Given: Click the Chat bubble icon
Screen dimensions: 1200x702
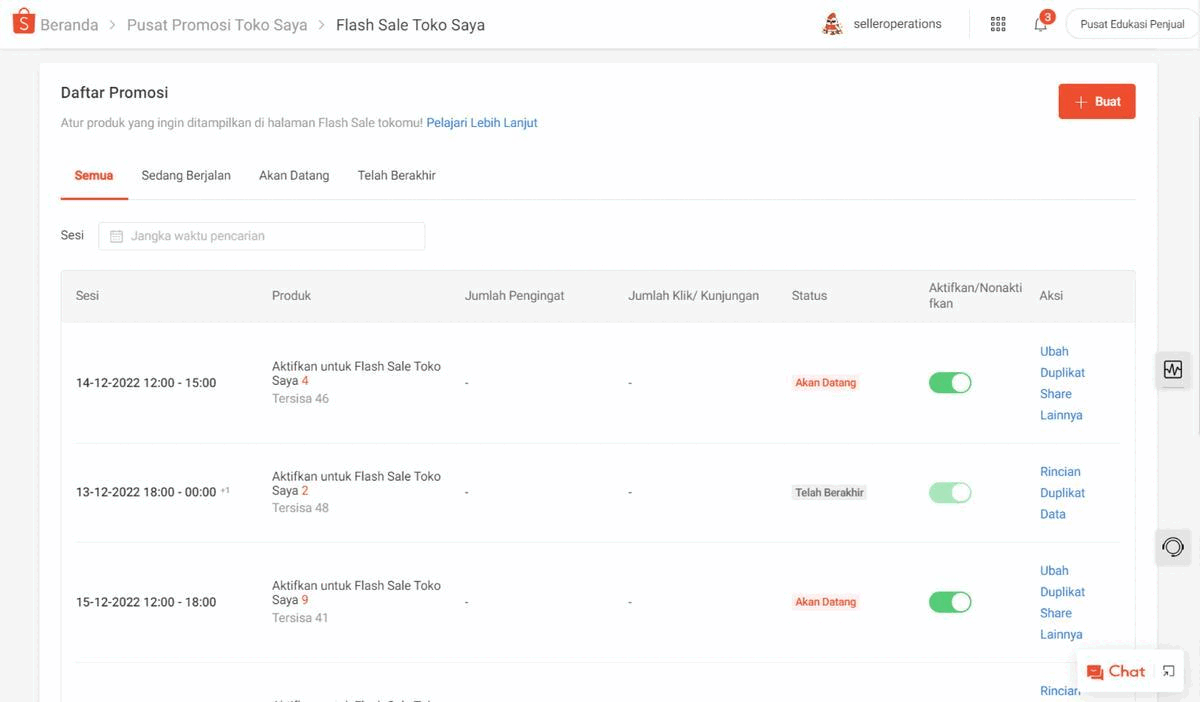Looking at the screenshot, I should 1095,672.
